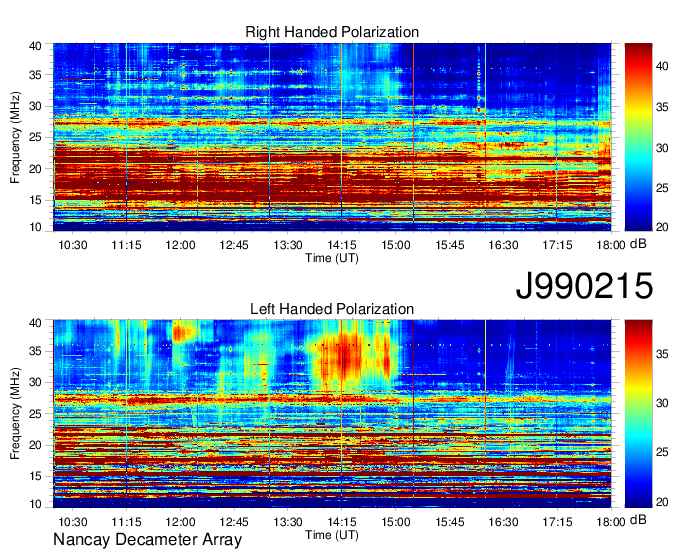This screenshot has width=680, height=552.
Task: Click the 35 MHz frequency tick of Left Handed plot
Action: point(35,351)
